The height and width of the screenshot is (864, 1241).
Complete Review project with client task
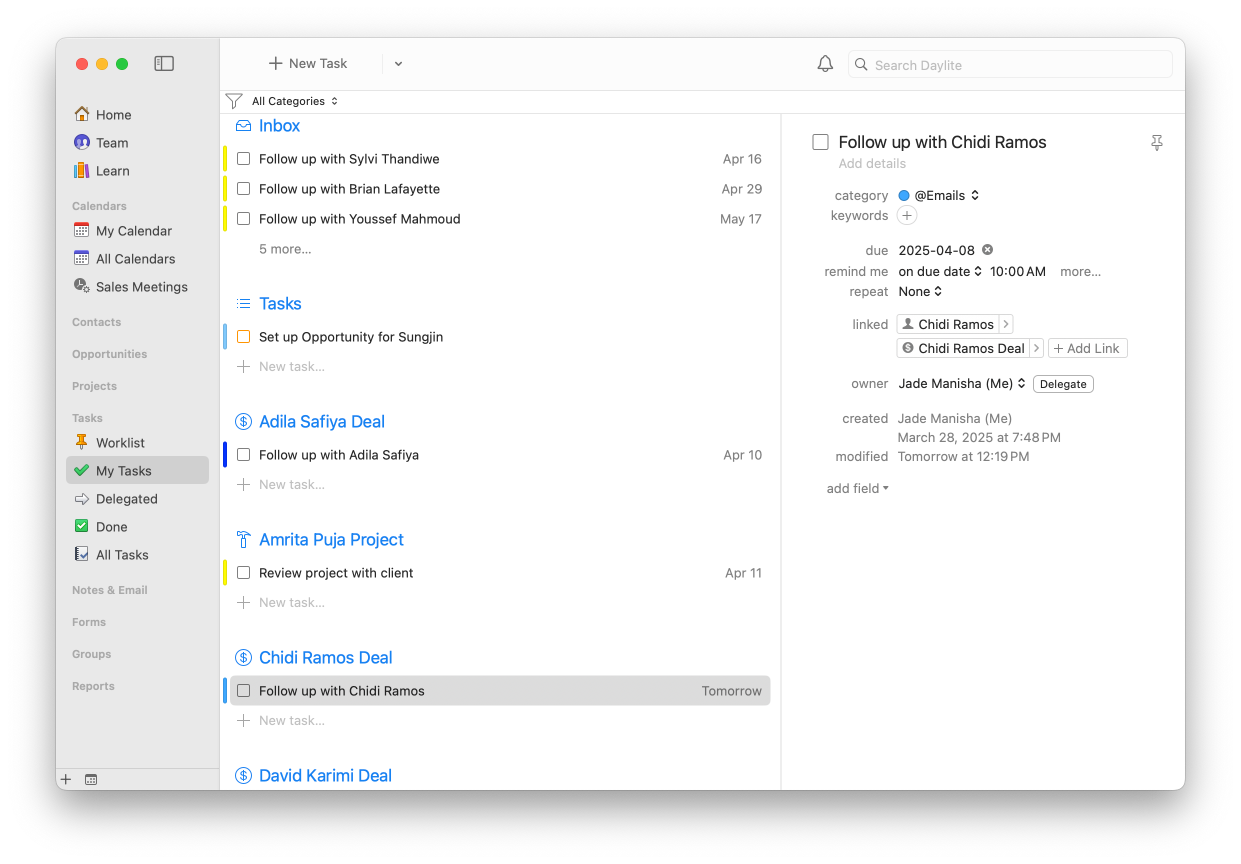(x=243, y=573)
